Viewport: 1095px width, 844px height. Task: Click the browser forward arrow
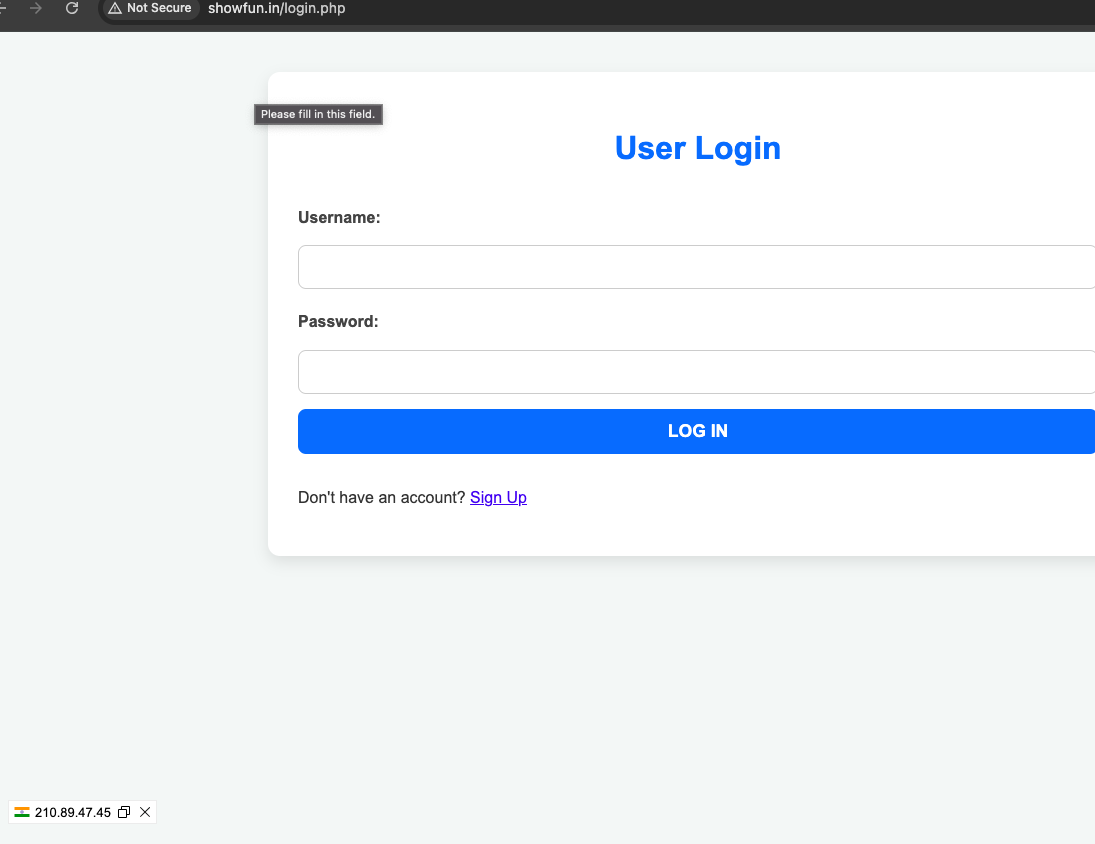(x=36, y=8)
